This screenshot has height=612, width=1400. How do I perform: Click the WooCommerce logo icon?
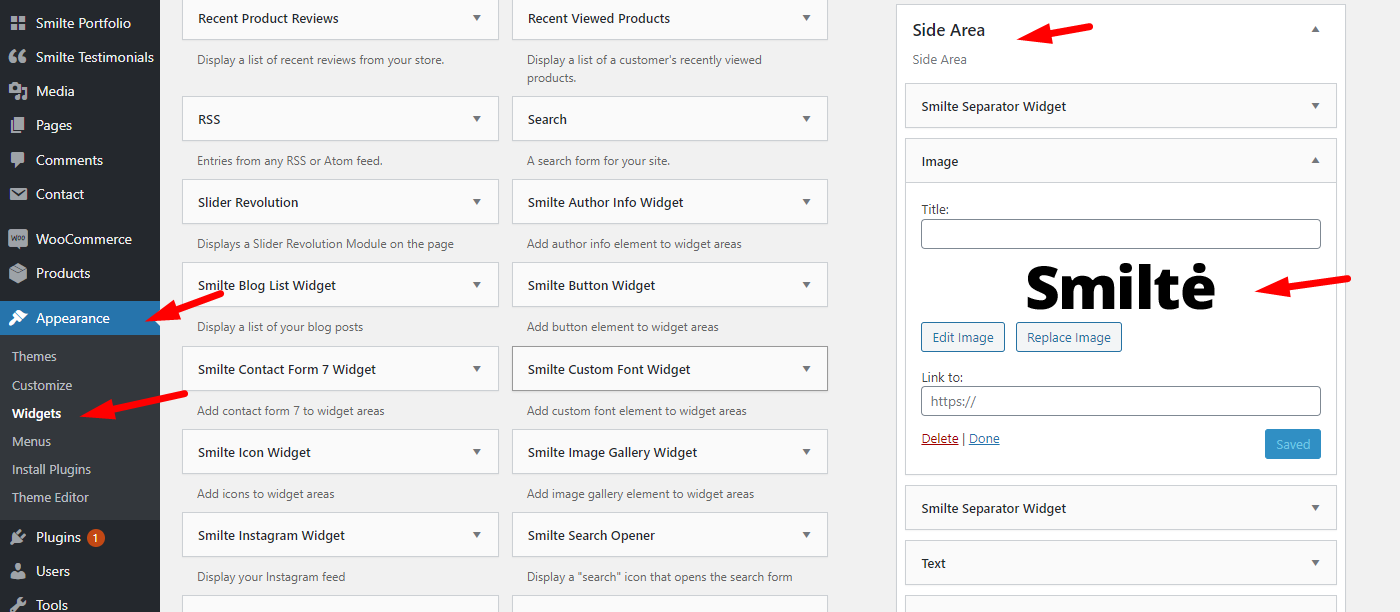(x=18, y=239)
